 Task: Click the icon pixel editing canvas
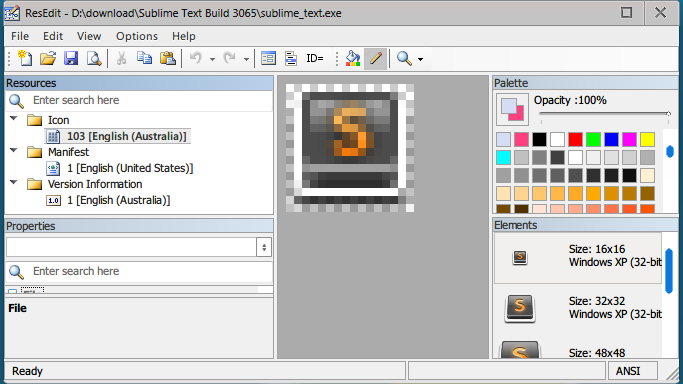[350, 148]
